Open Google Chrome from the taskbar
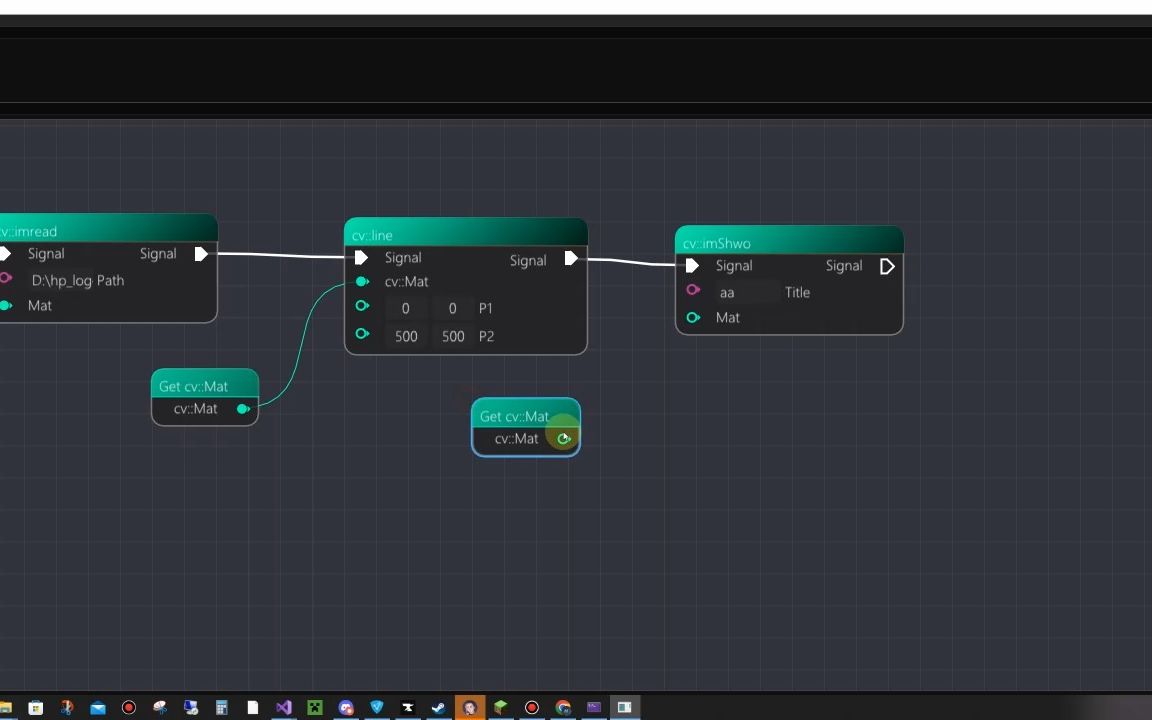 tap(563, 708)
